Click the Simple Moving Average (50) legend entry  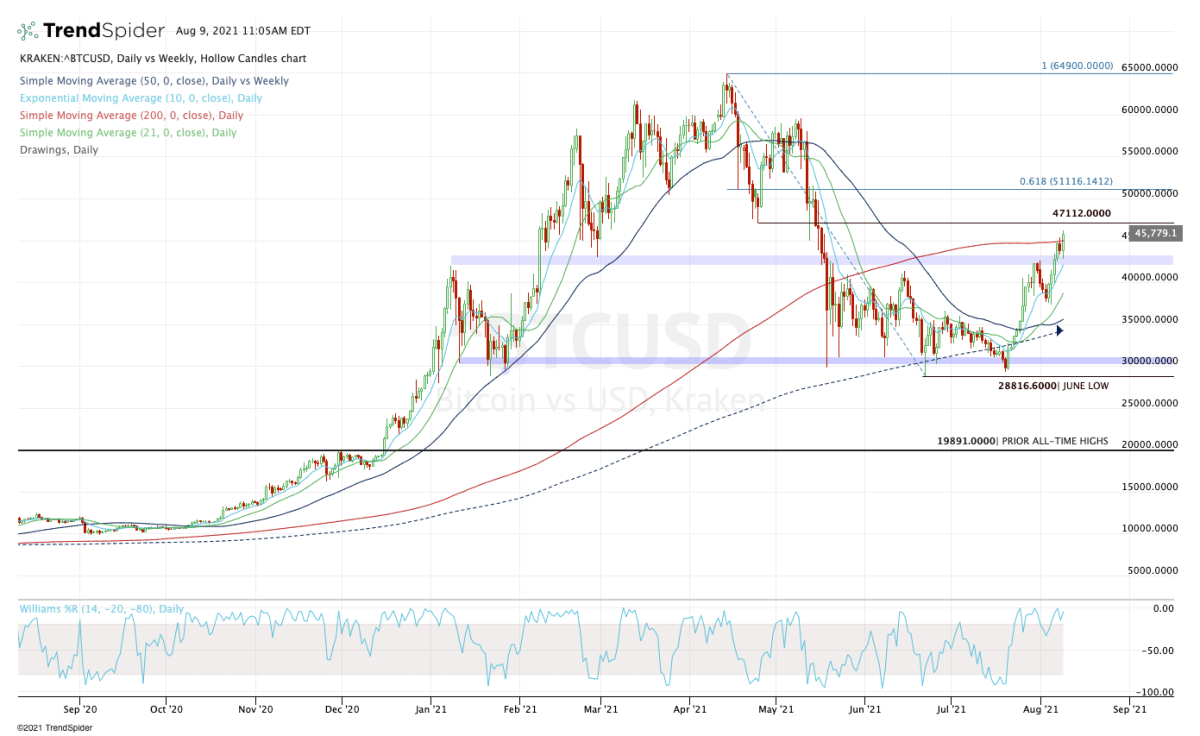(153, 80)
